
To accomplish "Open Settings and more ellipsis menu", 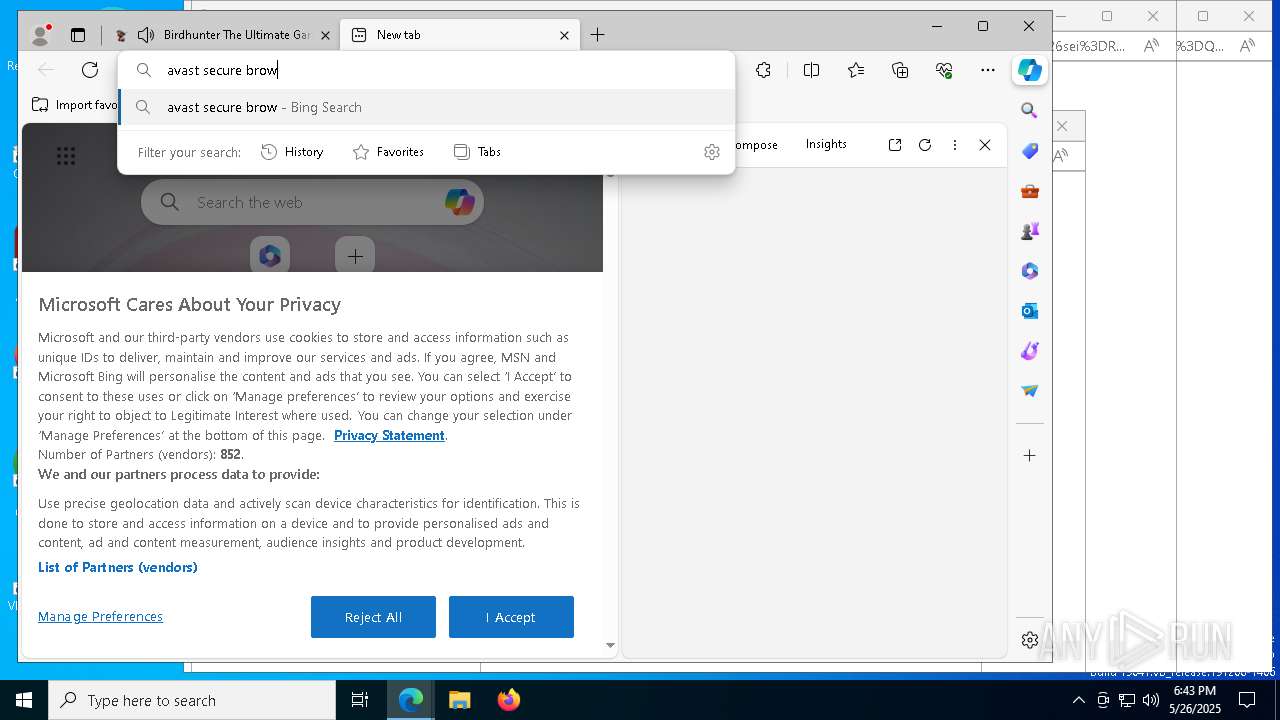I will 988,70.
